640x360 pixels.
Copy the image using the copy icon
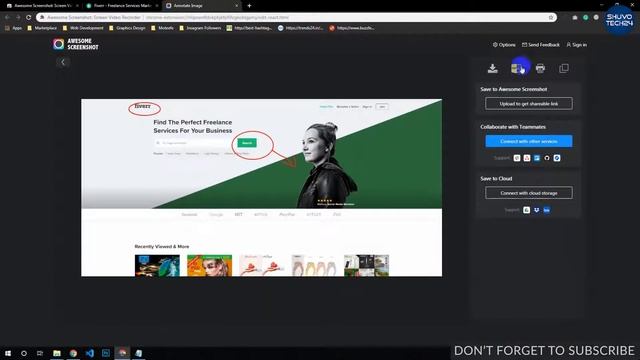(564, 69)
